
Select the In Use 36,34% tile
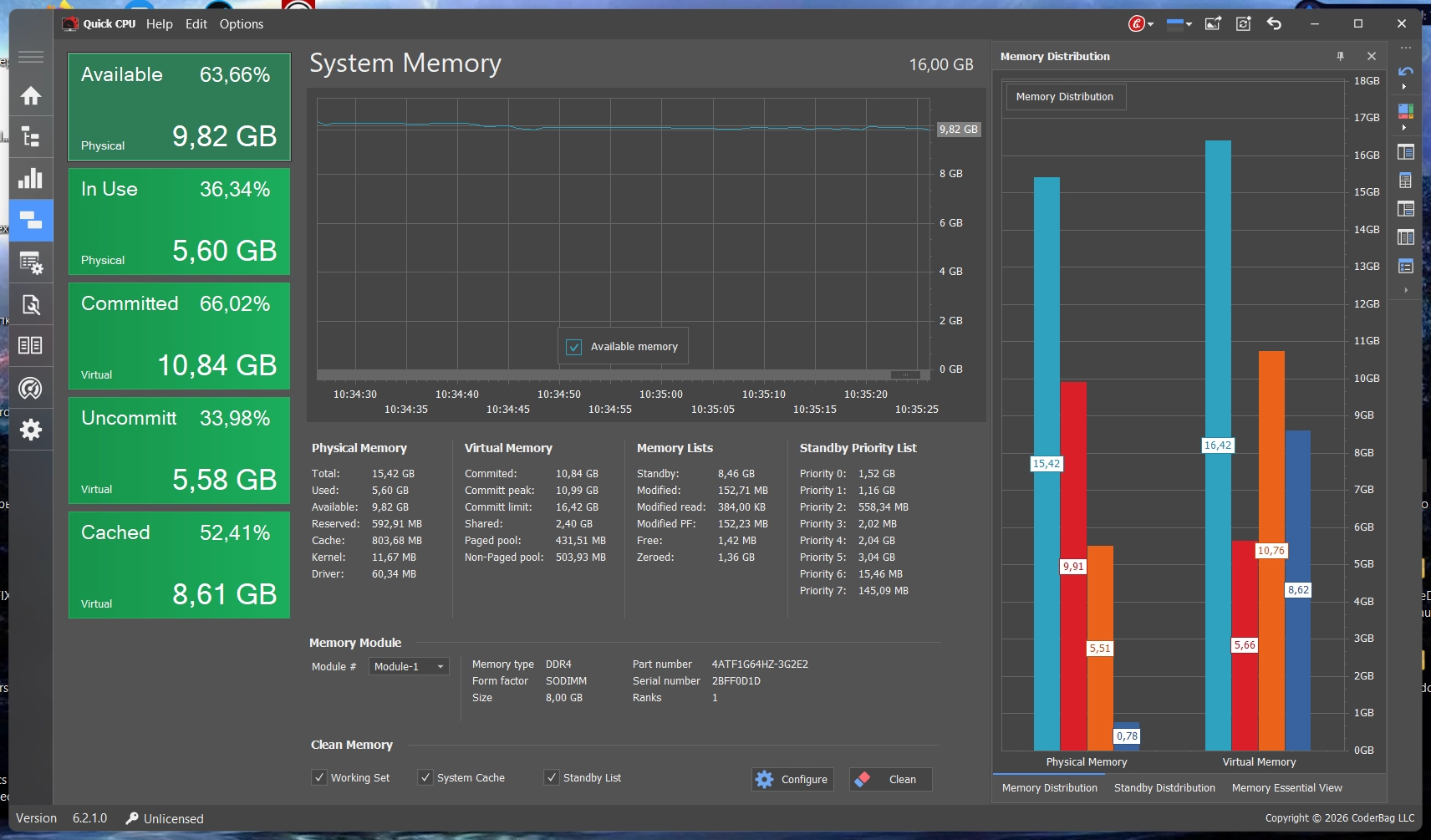click(x=179, y=221)
